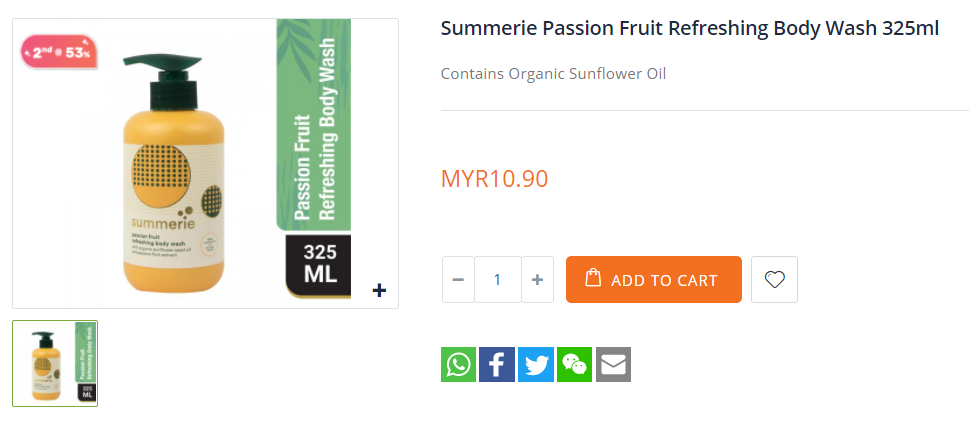The image size is (969, 427).
Task: Email this product using envelope icon
Action: point(613,364)
